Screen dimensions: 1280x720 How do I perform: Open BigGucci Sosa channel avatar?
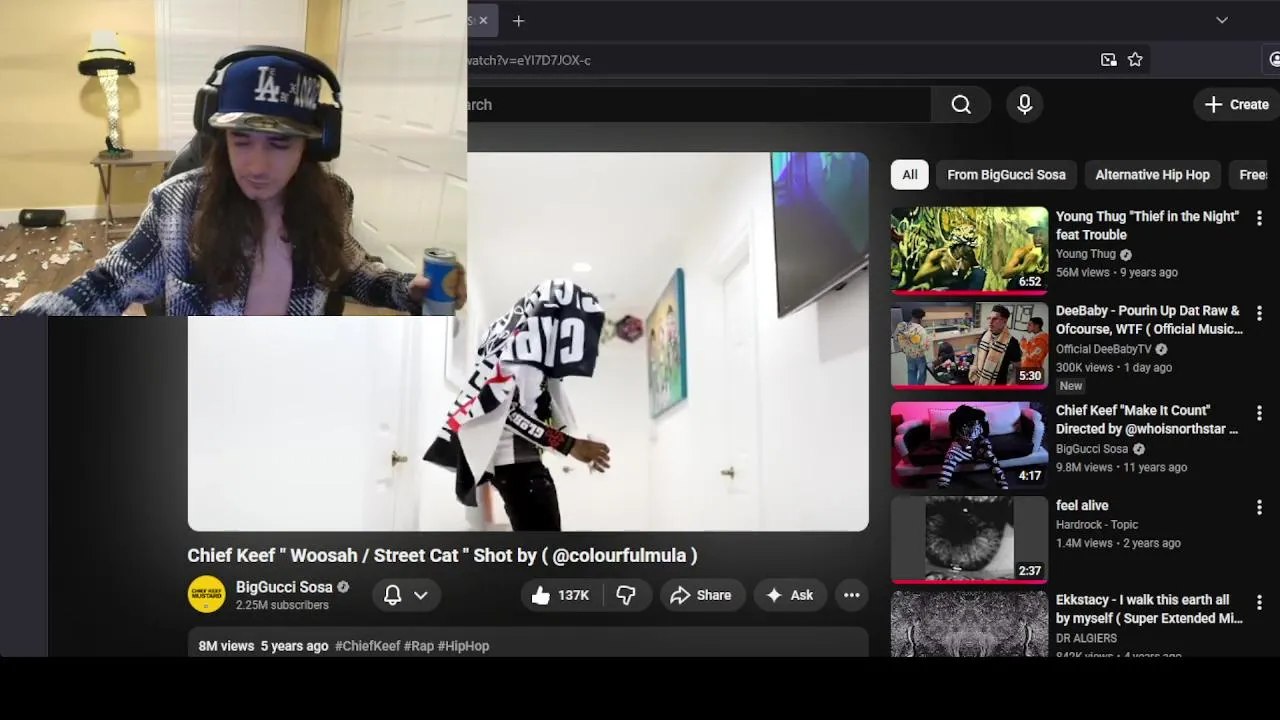[207, 594]
